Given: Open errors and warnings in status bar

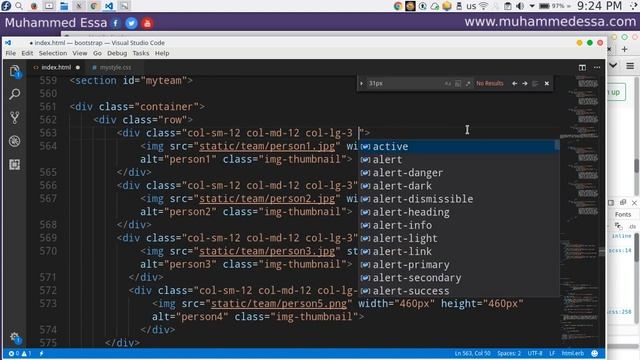Looking at the screenshot, I should pyautogui.click(x=20, y=353).
